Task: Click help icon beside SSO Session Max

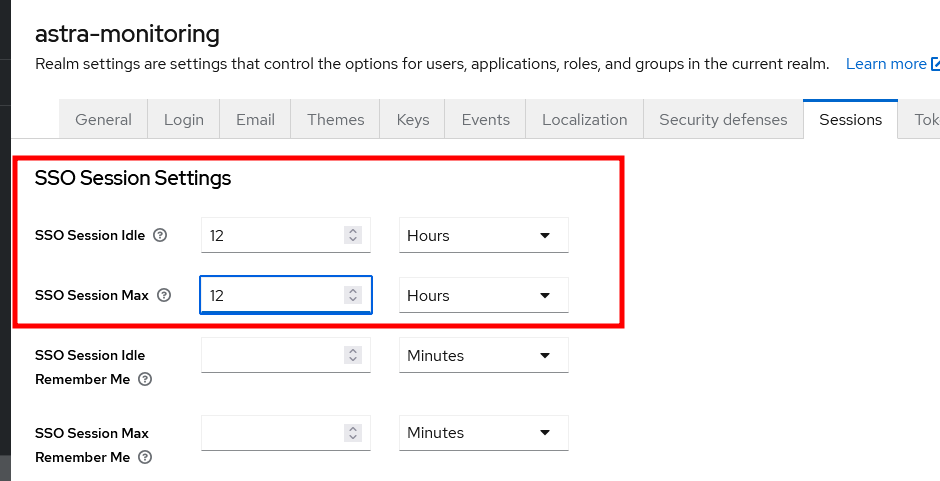Action: pos(165,296)
